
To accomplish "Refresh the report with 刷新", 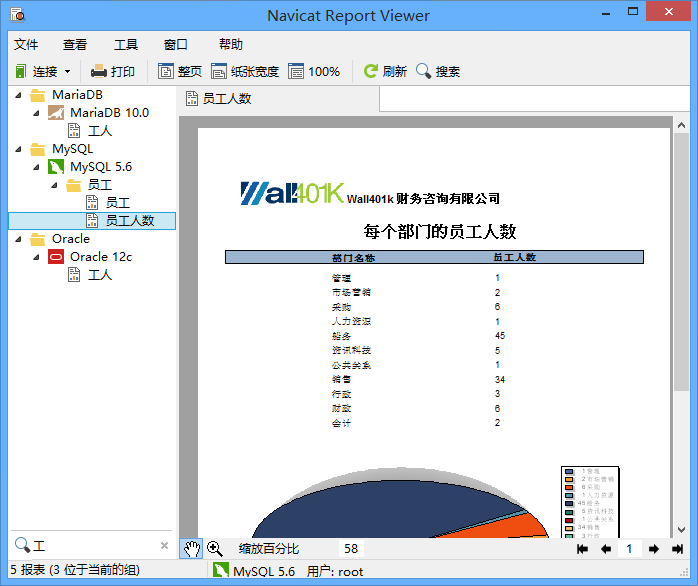I will 385,71.
